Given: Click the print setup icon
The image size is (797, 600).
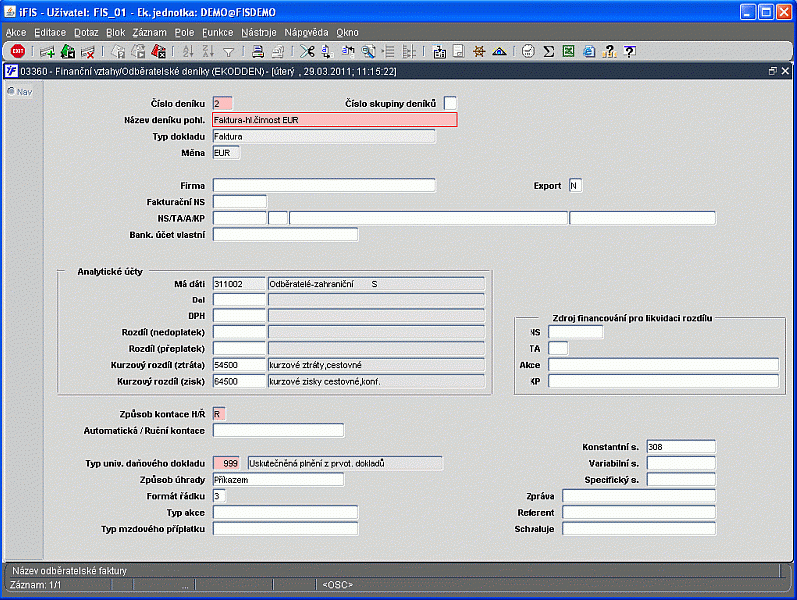Looking at the screenshot, I should pyautogui.click(x=278, y=51).
